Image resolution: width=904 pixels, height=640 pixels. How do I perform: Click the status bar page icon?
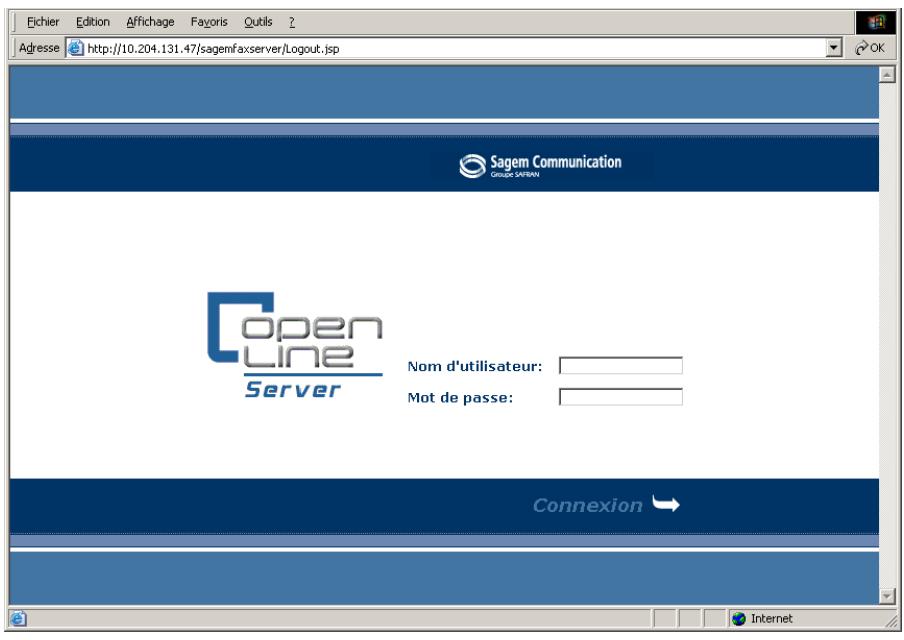tap(18, 618)
